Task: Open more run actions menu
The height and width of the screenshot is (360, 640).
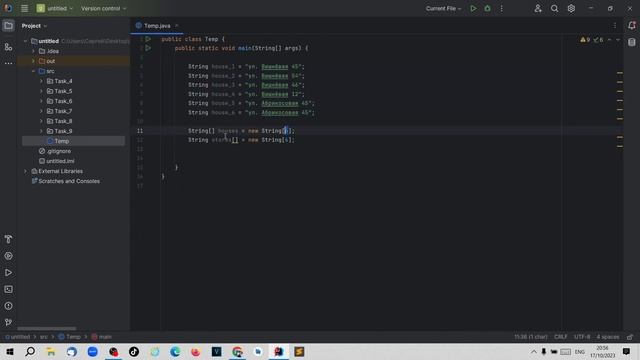Action: pyautogui.click(x=502, y=8)
